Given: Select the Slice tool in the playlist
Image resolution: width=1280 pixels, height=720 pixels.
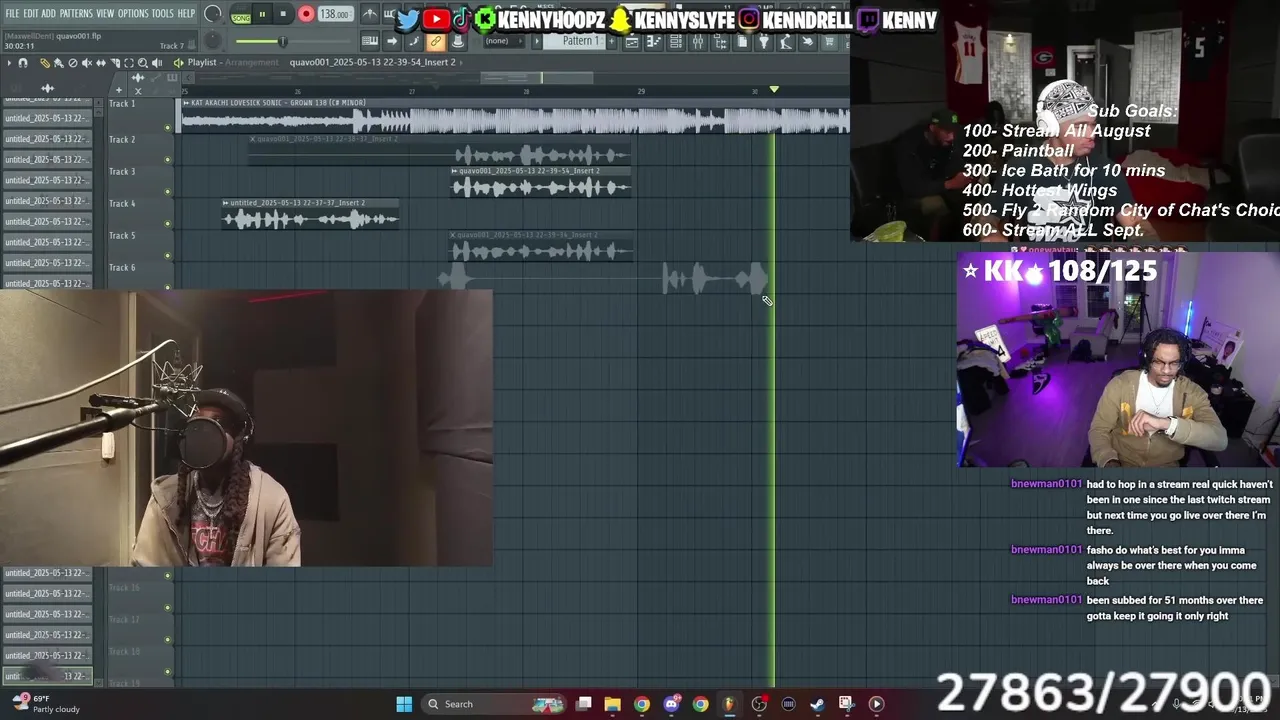Looking at the screenshot, I should 115,63.
